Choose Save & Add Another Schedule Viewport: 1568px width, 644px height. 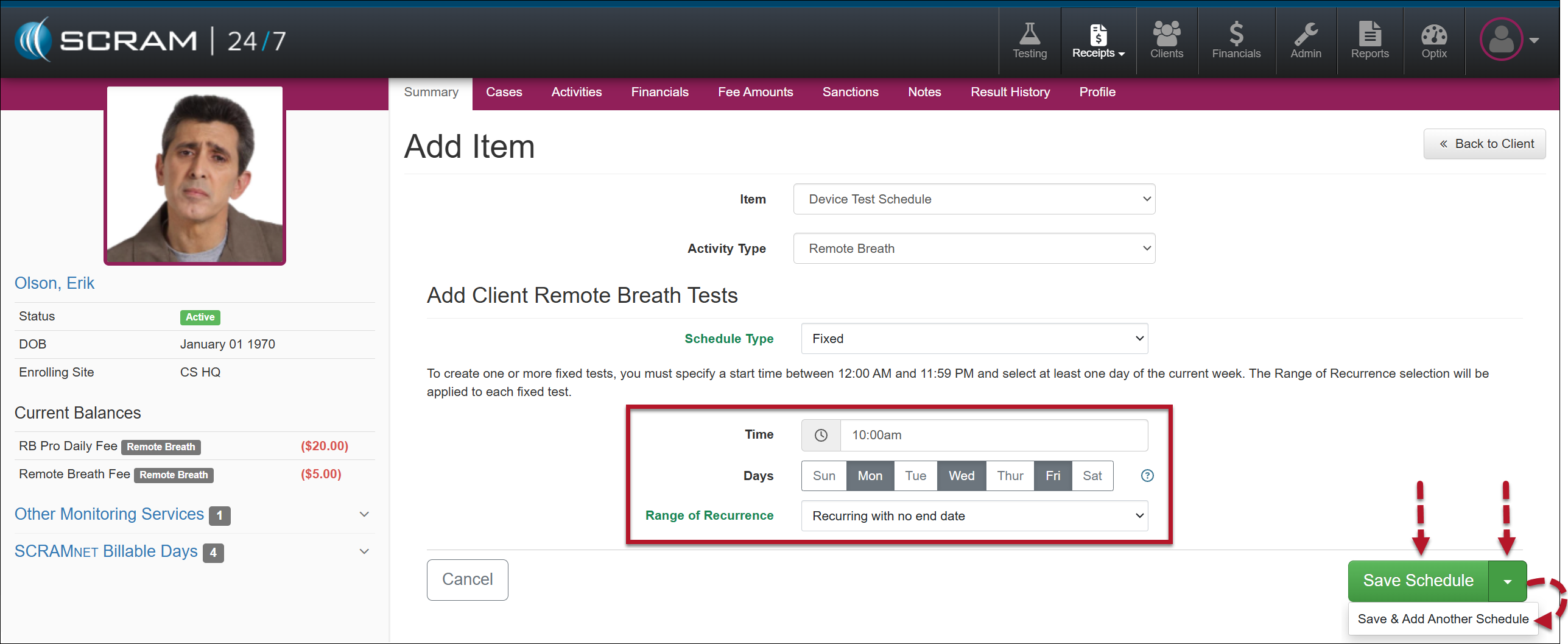[1443, 619]
